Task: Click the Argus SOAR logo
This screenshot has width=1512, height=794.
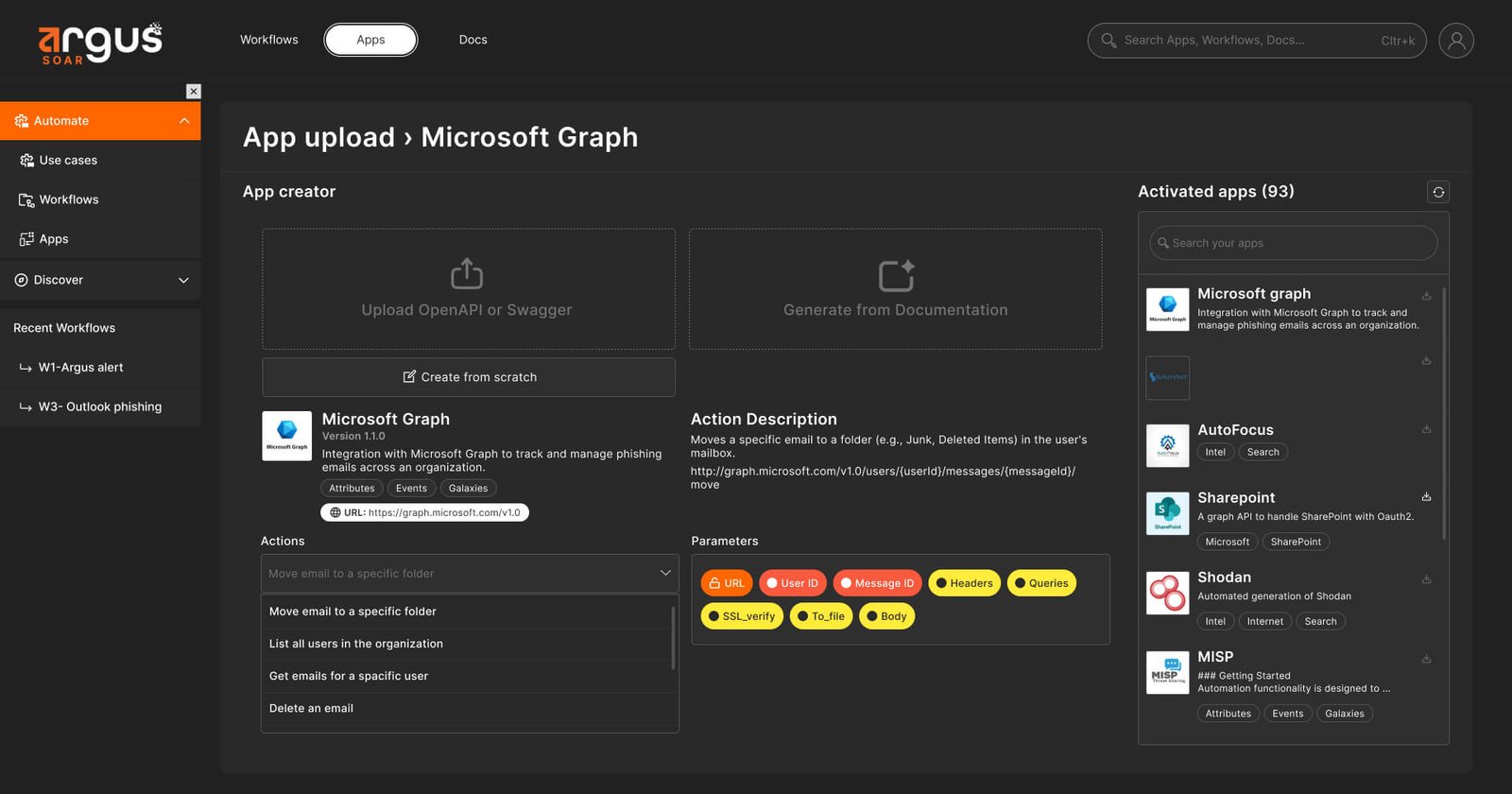Action: 100,43
